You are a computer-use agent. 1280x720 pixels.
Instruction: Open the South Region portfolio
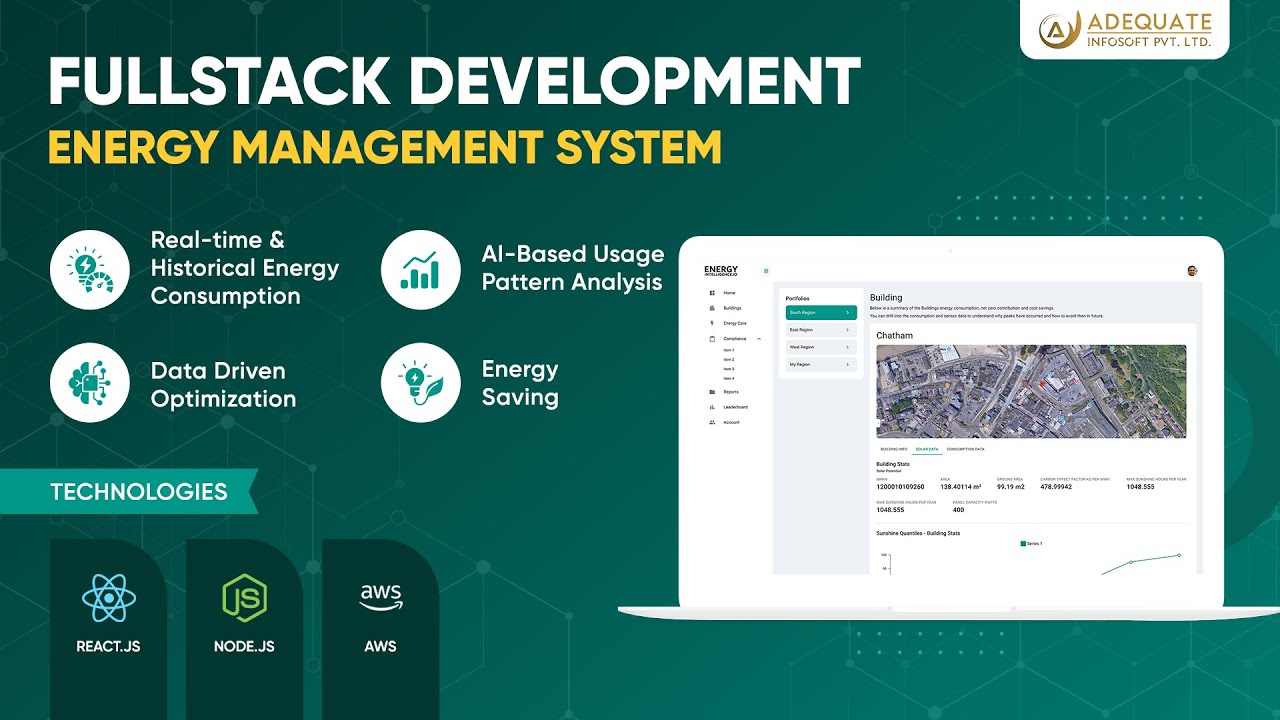tap(821, 313)
